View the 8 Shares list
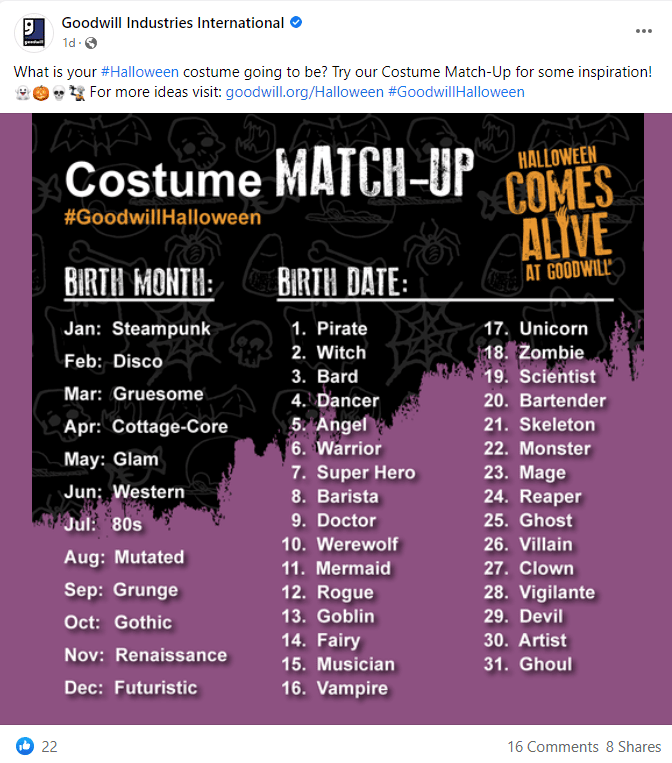 tap(633, 746)
